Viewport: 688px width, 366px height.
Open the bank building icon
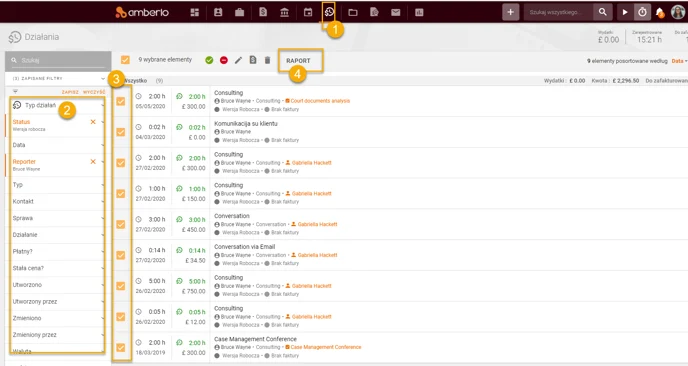point(284,12)
